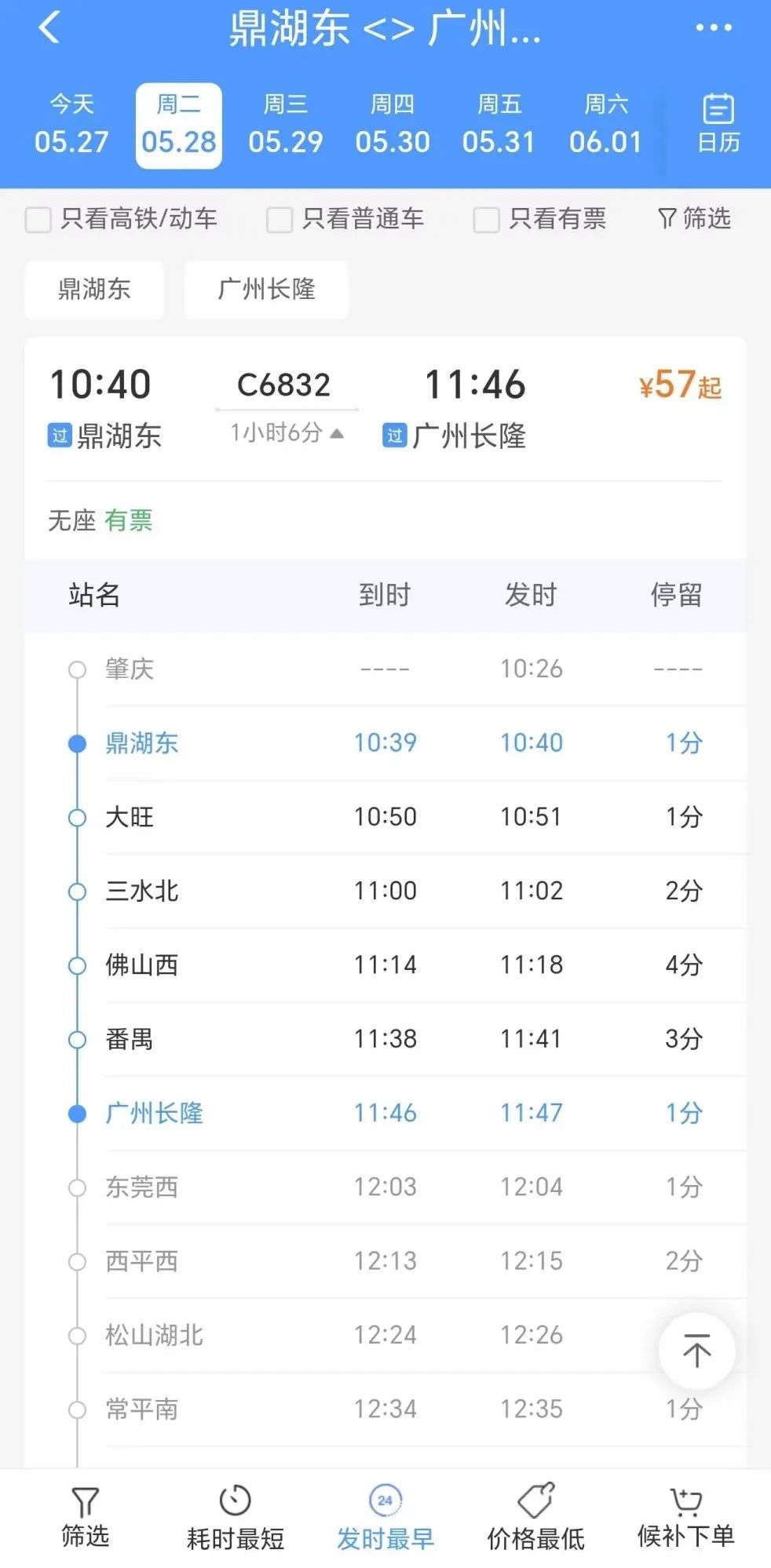Open the top 筛选 filter dropdown

tap(694, 218)
